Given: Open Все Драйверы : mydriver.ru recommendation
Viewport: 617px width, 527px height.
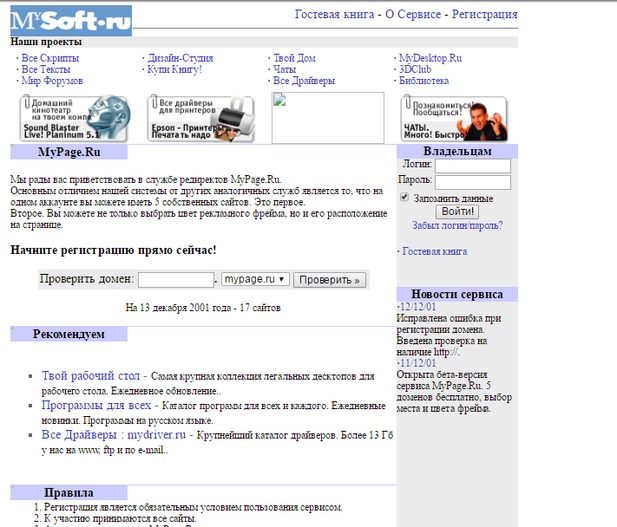Looking at the screenshot, I should click(x=114, y=435).
